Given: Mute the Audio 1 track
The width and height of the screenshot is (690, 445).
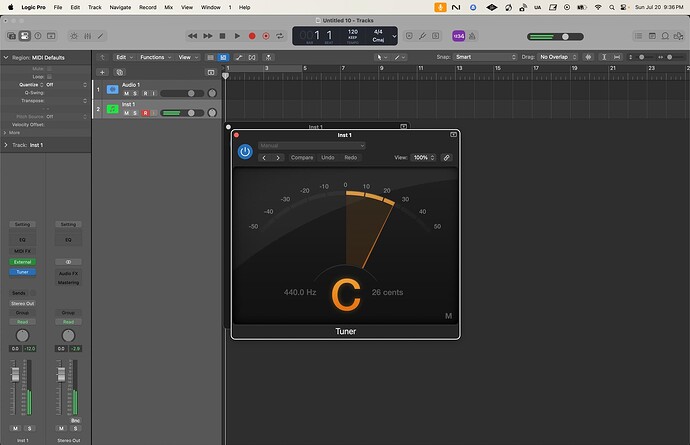Looking at the screenshot, I should tap(126, 93).
